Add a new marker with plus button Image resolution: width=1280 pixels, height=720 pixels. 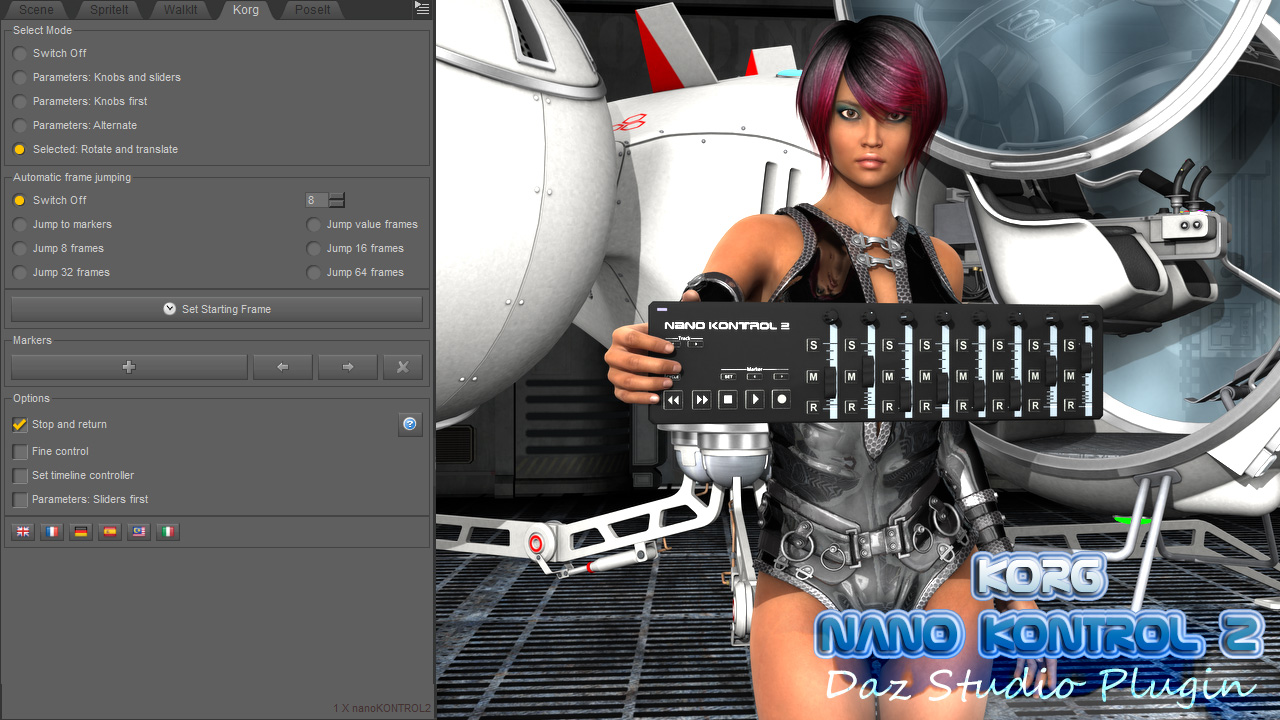click(129, 367)
